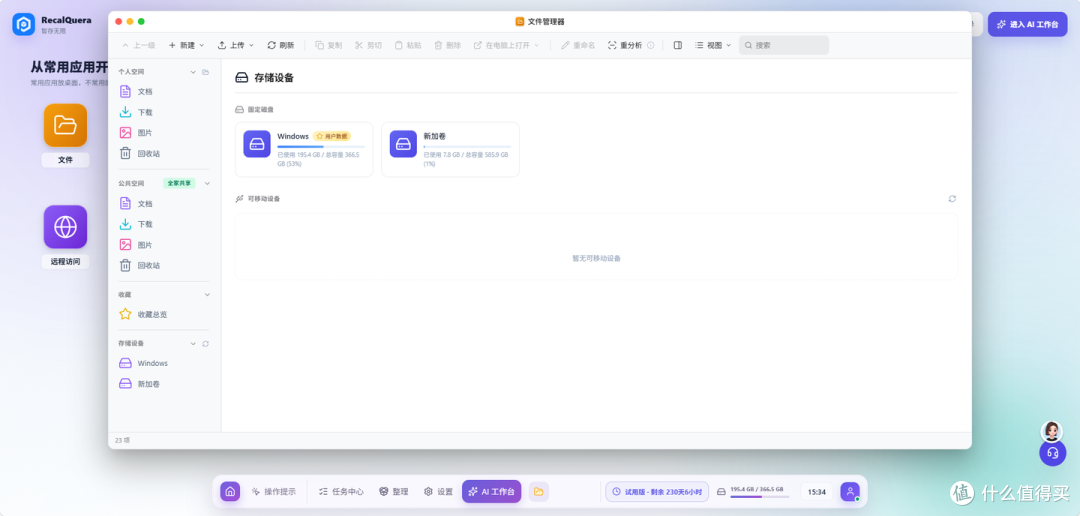Viewport: 1080px width, 516px height.
Task: Click the RecalQuera logo icon
Action: pos(23,25)
